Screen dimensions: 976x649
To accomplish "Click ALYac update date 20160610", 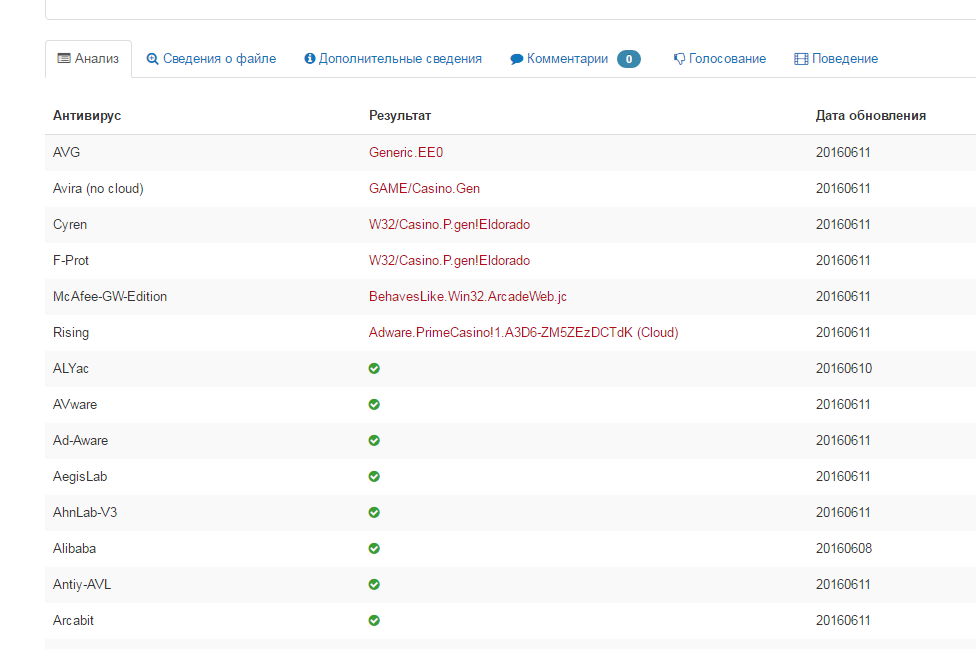I will 843,368.
